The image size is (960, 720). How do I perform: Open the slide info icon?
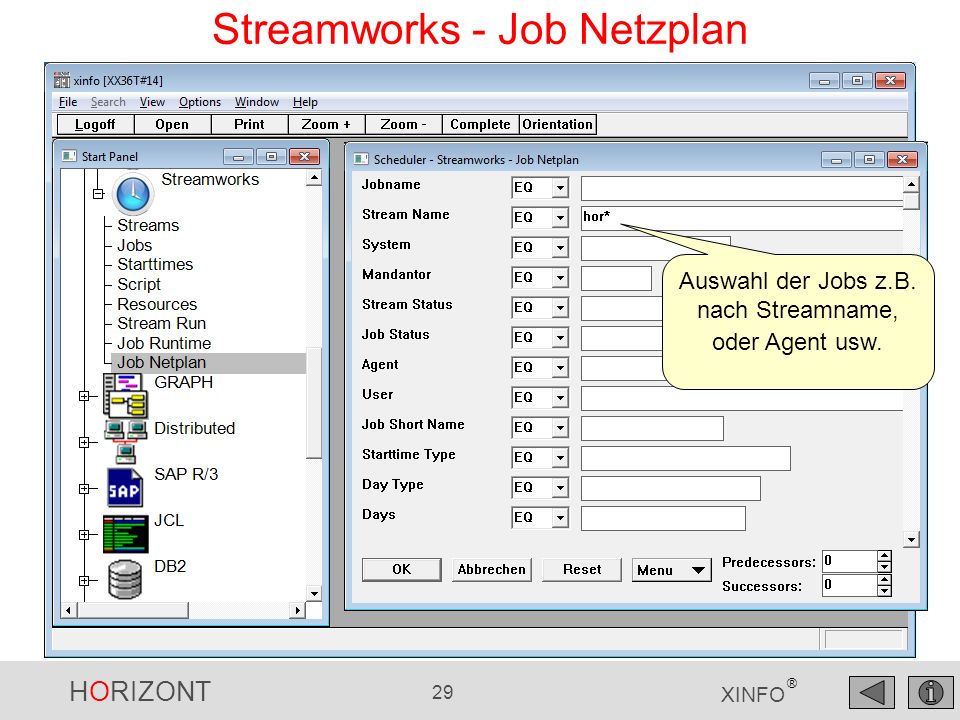(x=931, y=693)
